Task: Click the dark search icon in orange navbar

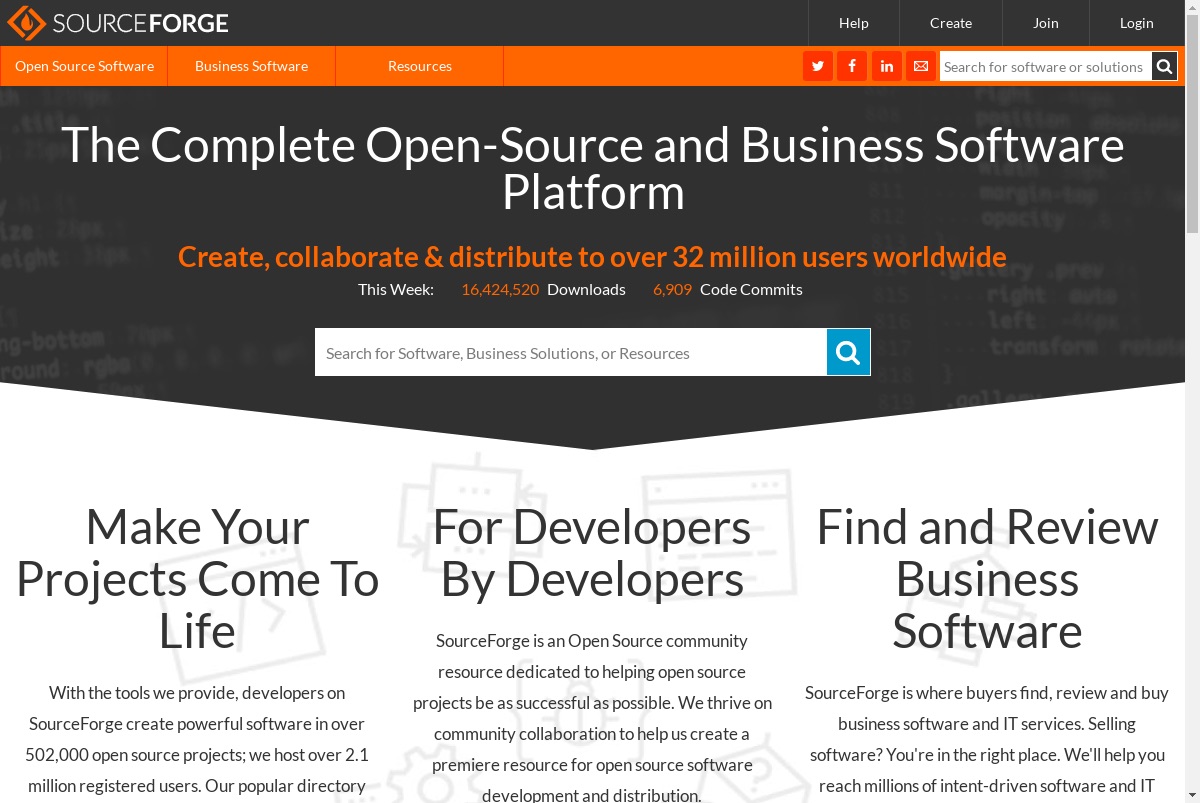Action: click(1164, 66)
